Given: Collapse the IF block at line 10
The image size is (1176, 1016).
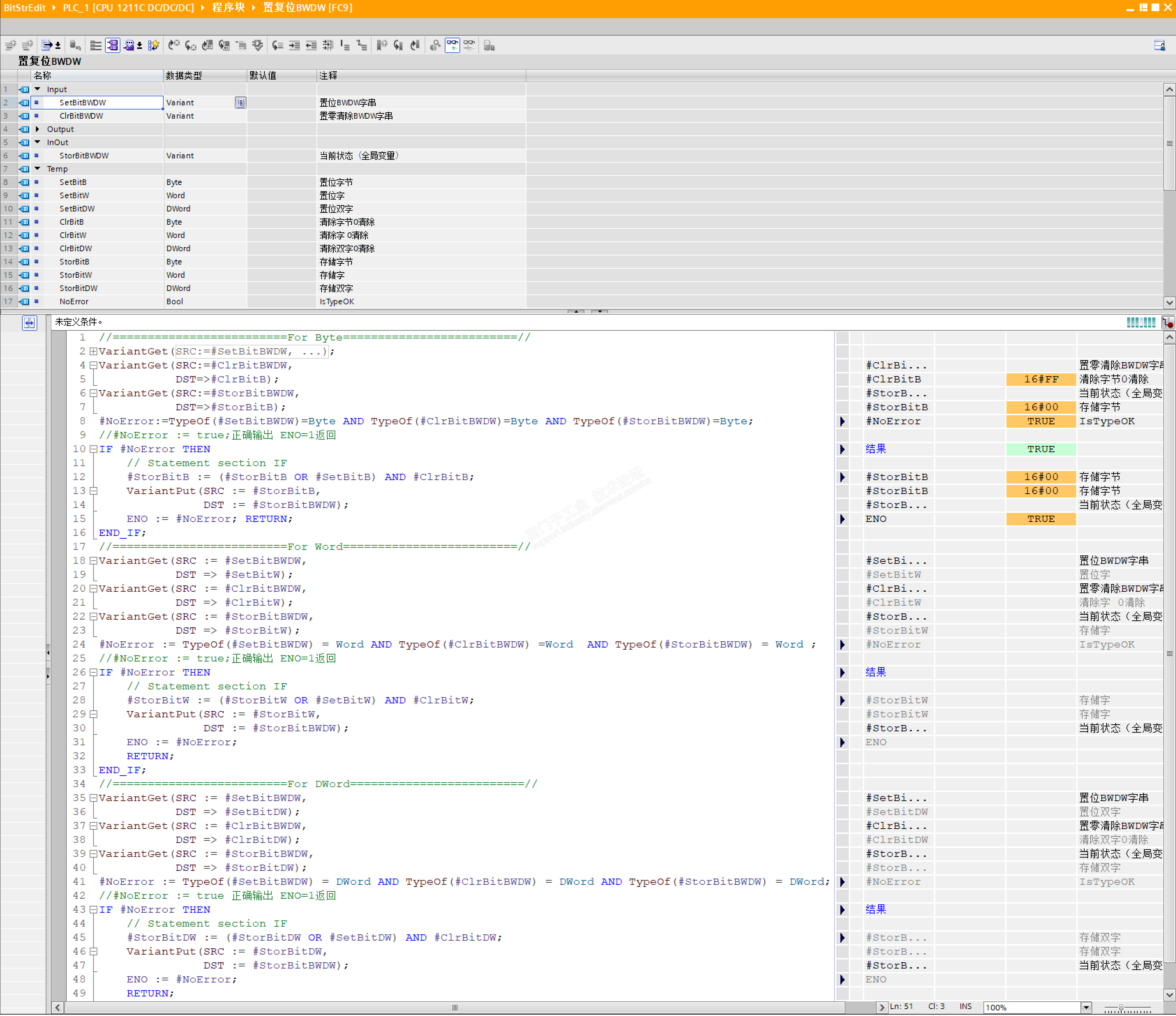Looking at the screenshot, I should (93, 449).
